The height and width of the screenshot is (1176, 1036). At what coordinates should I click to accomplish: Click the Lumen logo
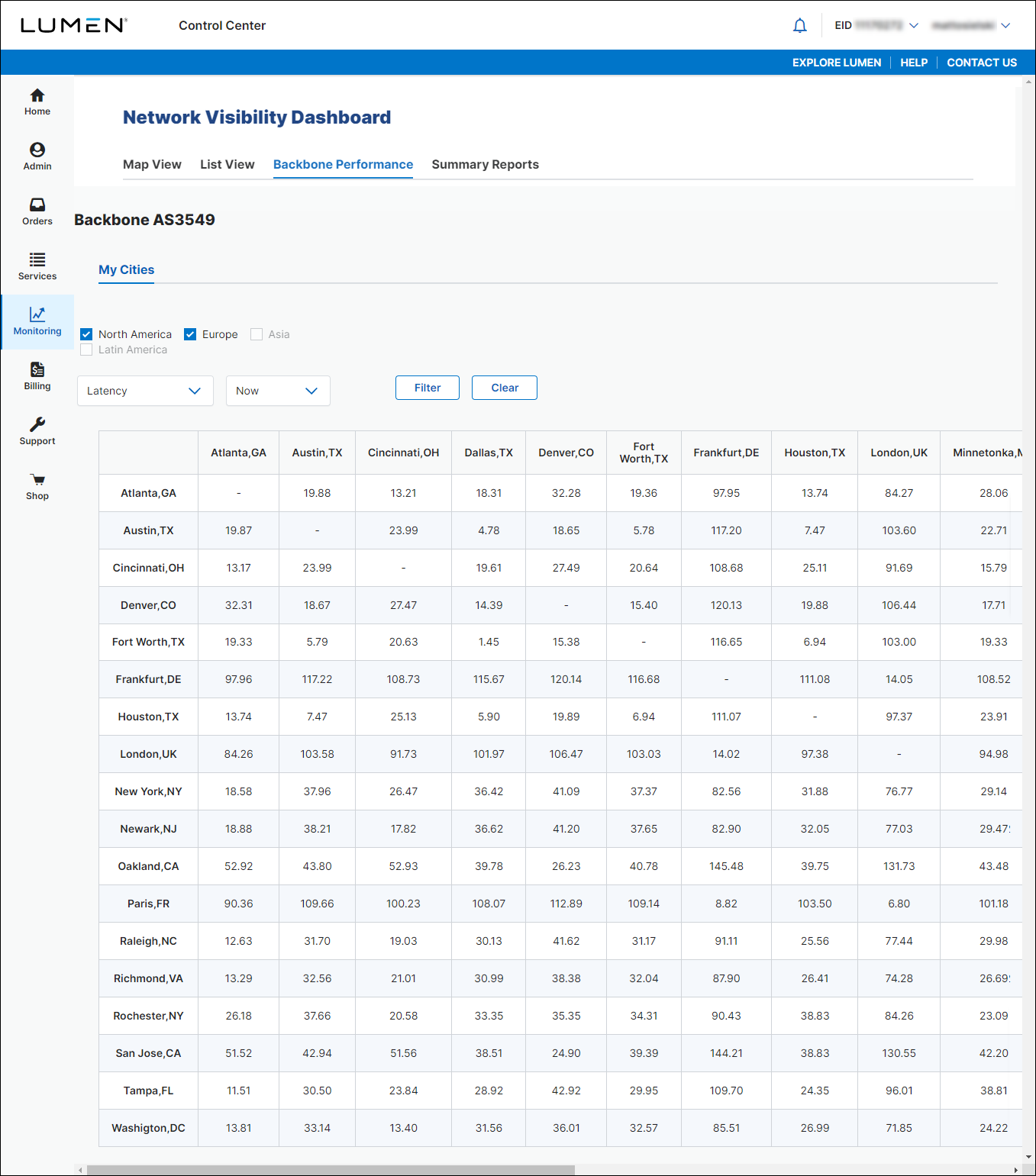click(73, 25)
